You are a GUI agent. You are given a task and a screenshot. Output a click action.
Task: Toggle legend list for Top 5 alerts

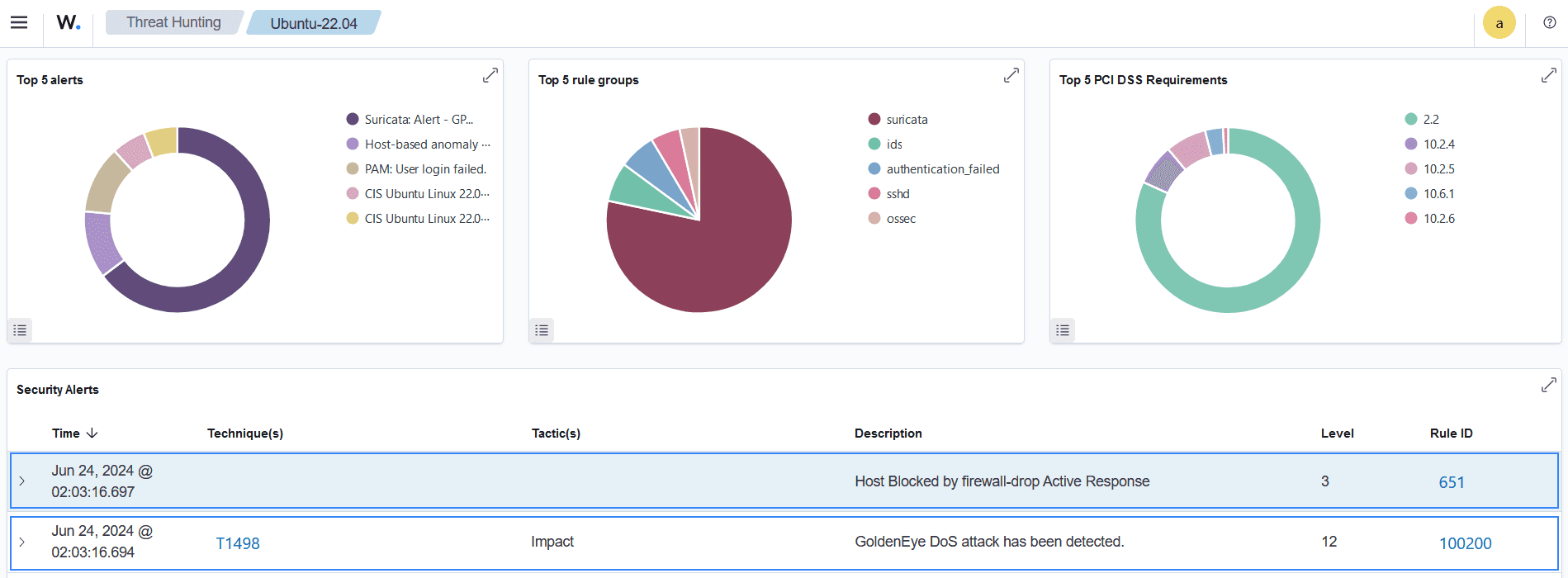tap(20, 330)
